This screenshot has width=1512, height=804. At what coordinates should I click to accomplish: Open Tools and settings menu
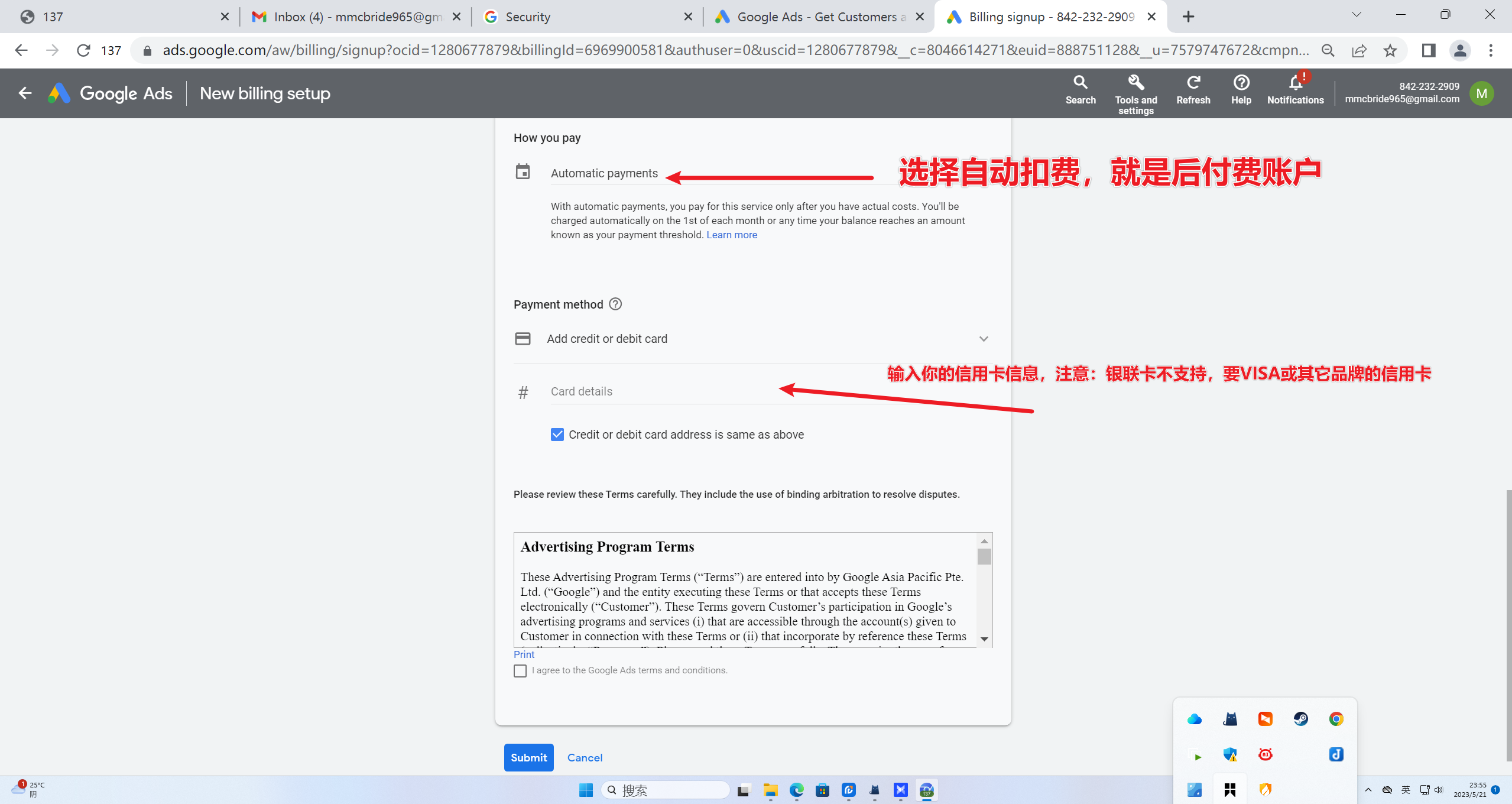[x=1135, y=93]
